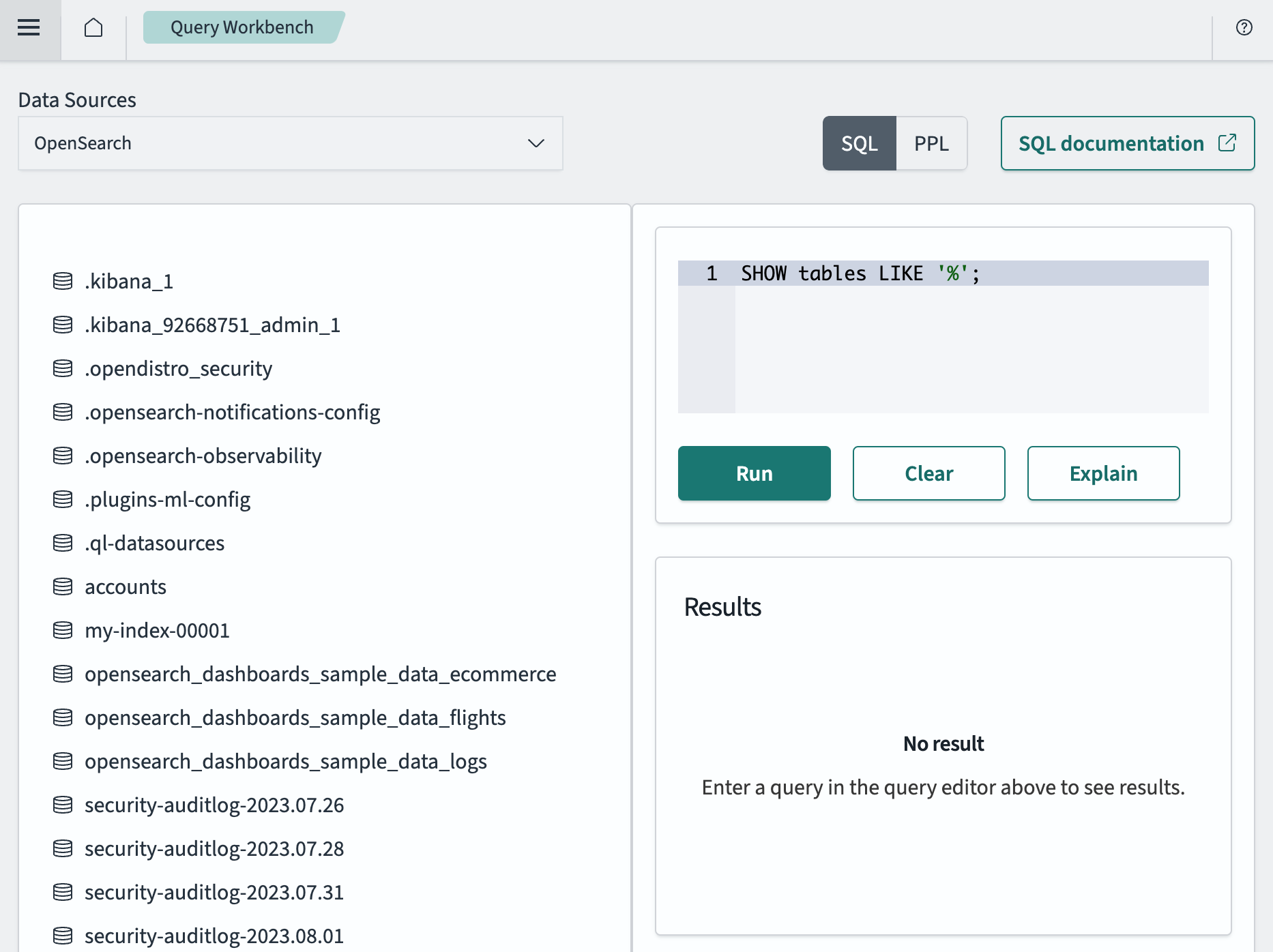Image resolution: width=1273 pixels, height=952 pixels.
Task: Click the database icon beside .kibana_1
Action: [x=62, y=281]
